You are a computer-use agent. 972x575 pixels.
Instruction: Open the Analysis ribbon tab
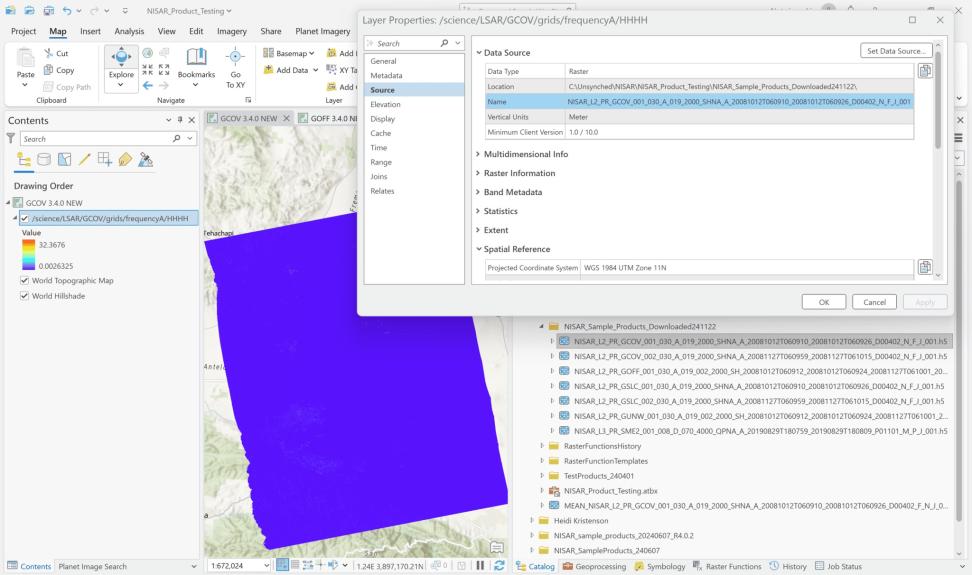pos(129,31)
